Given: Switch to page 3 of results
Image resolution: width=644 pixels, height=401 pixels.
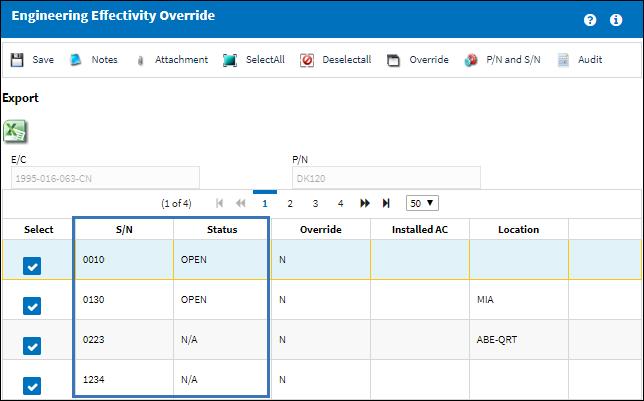Looking at the screenshot, I should [315, 203].
